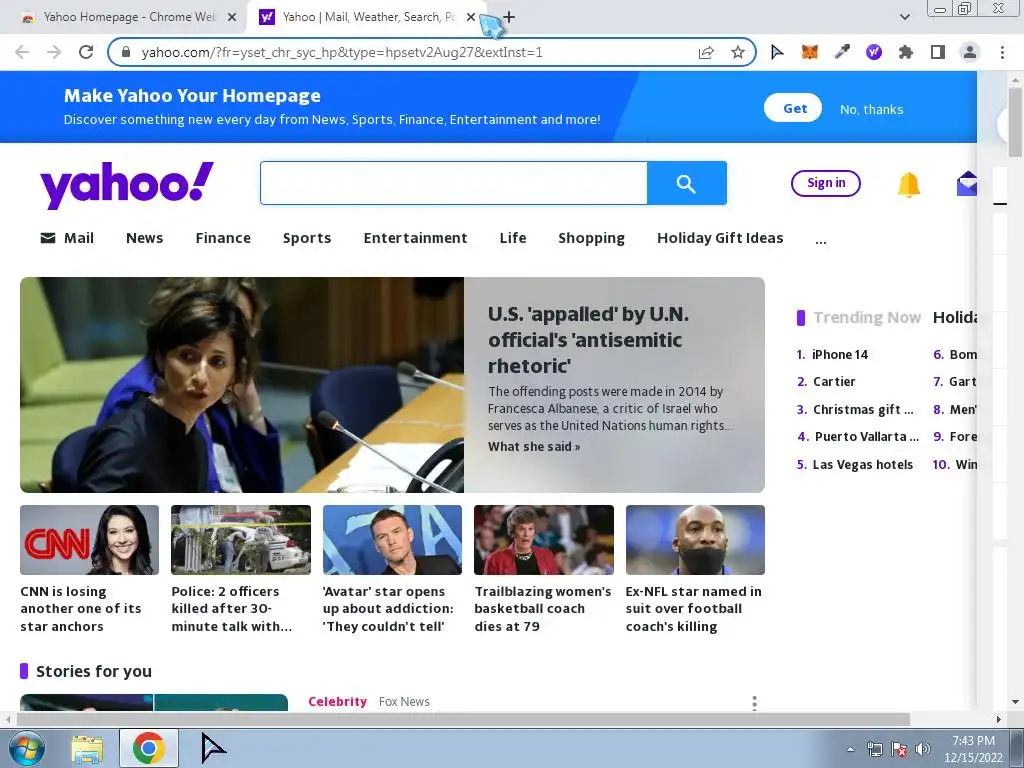Bookmark this page with the star icon

click(x=738, y=52)
